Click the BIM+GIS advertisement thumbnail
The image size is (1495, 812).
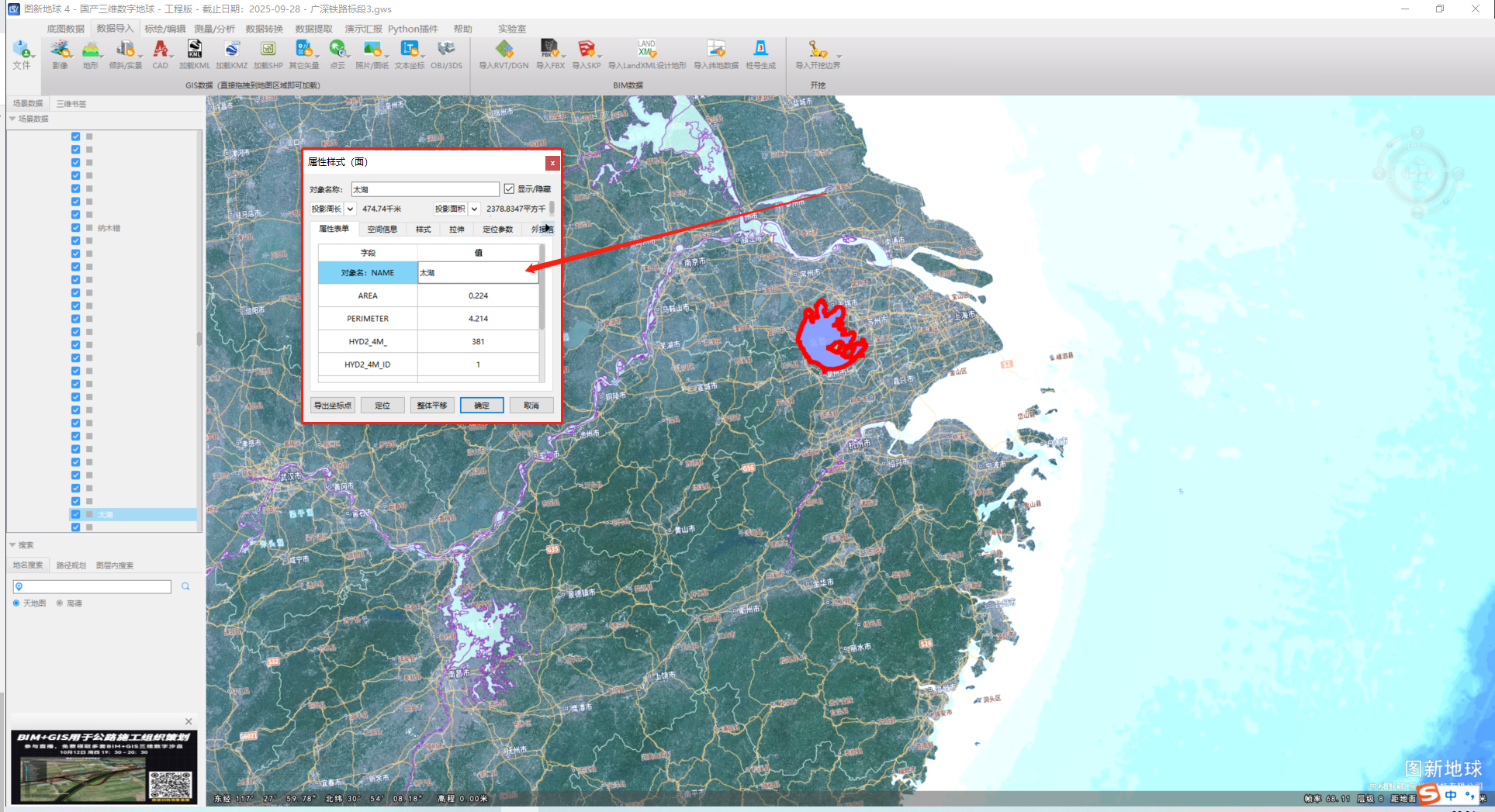104,767
